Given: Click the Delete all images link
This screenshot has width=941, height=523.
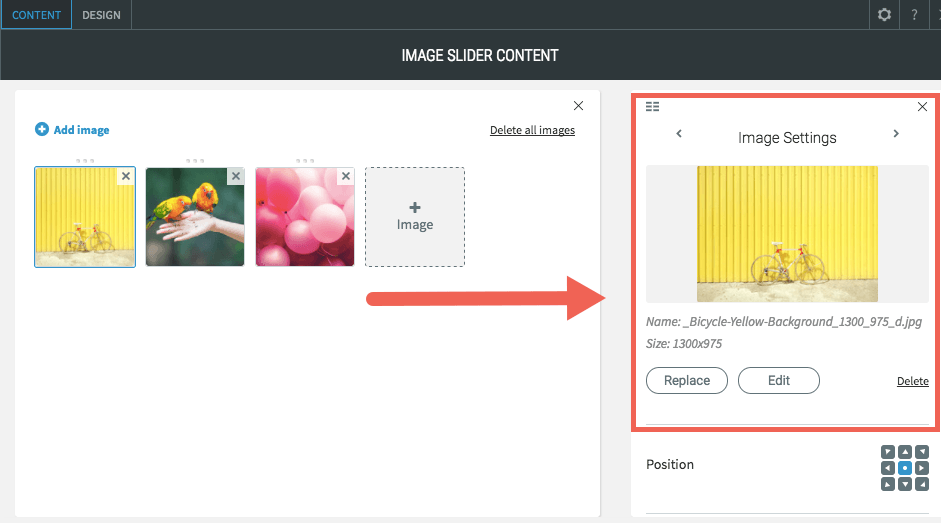Looking at the screenshot, I should click(532, 130).
